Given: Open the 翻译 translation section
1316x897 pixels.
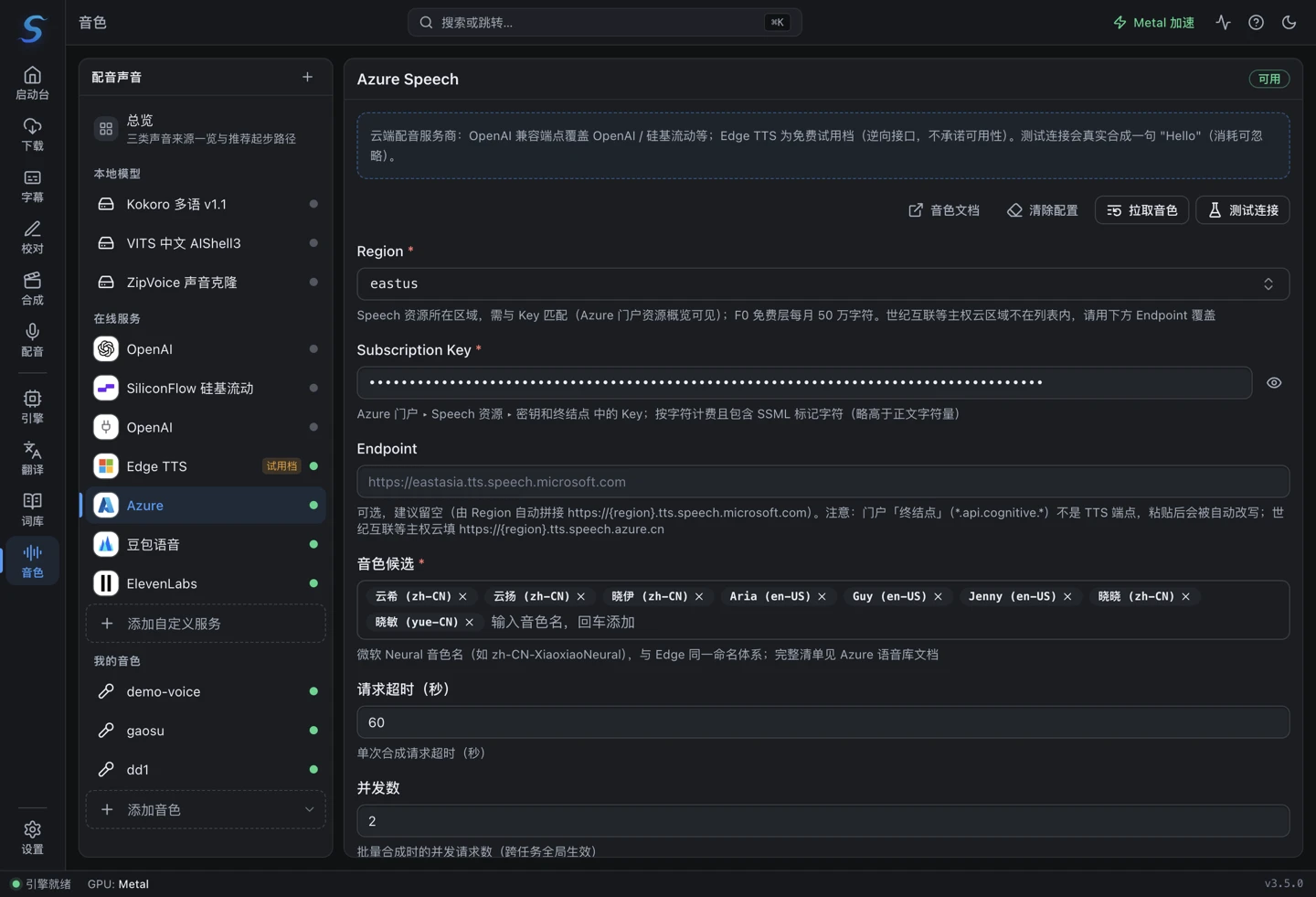Looking at the screenshot, I should click(x=32, y=458).
